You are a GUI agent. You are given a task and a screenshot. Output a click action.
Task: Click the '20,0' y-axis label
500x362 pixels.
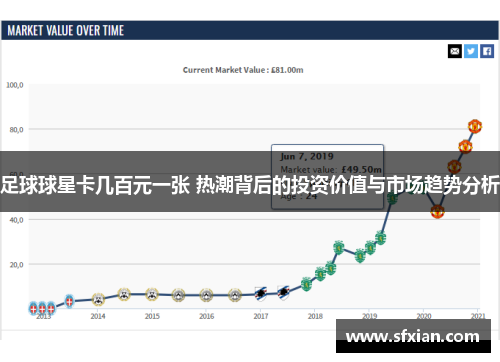16,265
